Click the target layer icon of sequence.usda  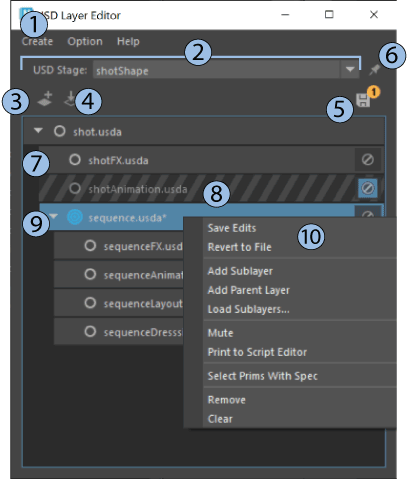(75, 217)
